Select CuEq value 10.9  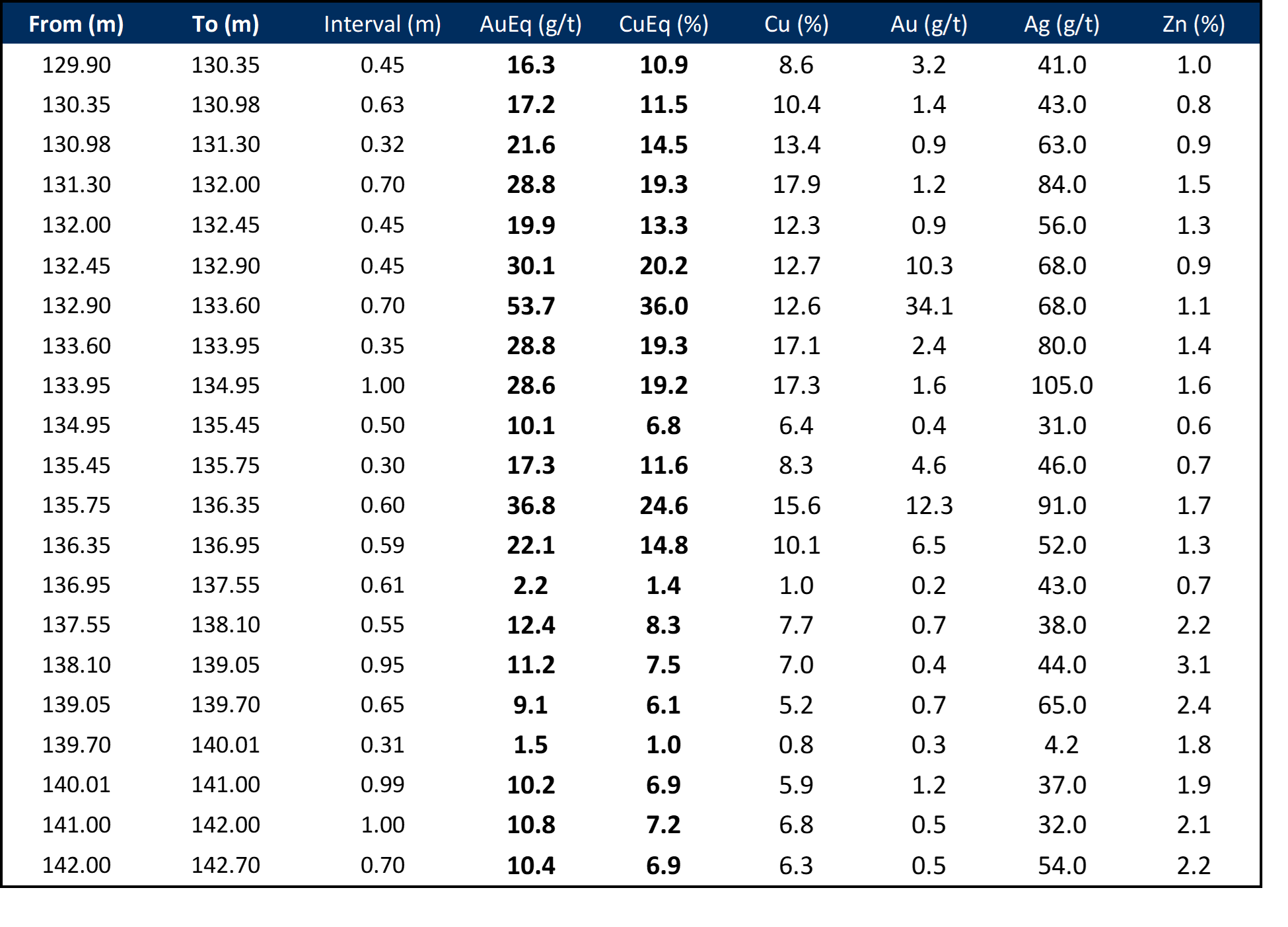coord(664,65)
